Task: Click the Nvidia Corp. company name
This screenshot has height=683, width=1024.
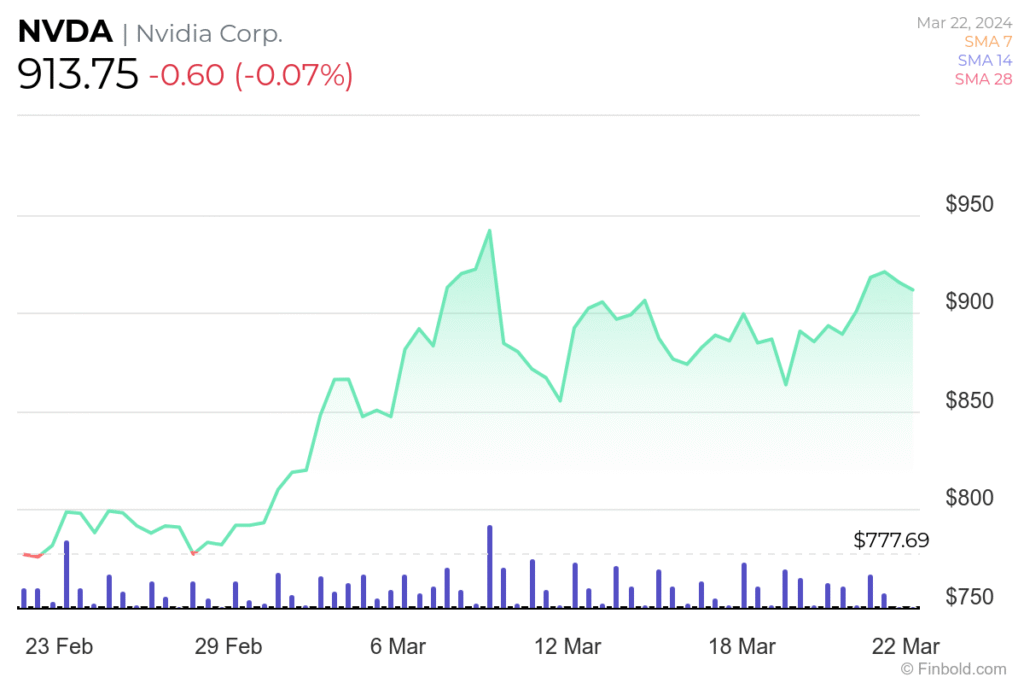Action: tap(209, 33)
